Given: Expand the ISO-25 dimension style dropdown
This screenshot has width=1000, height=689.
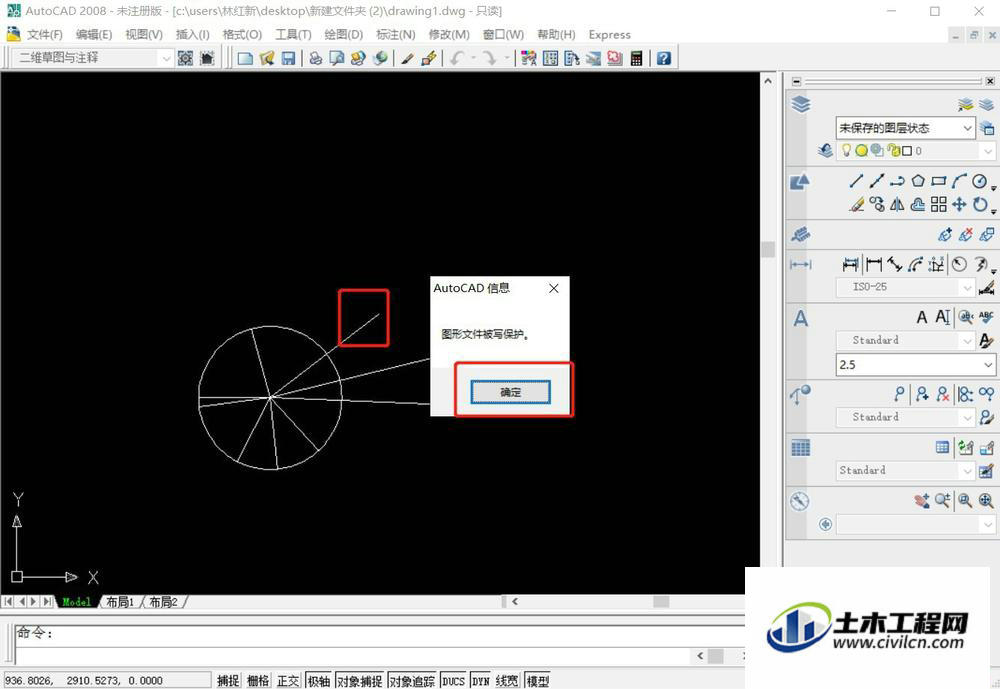Looking at the screenshot, I should tap(967, 287).
